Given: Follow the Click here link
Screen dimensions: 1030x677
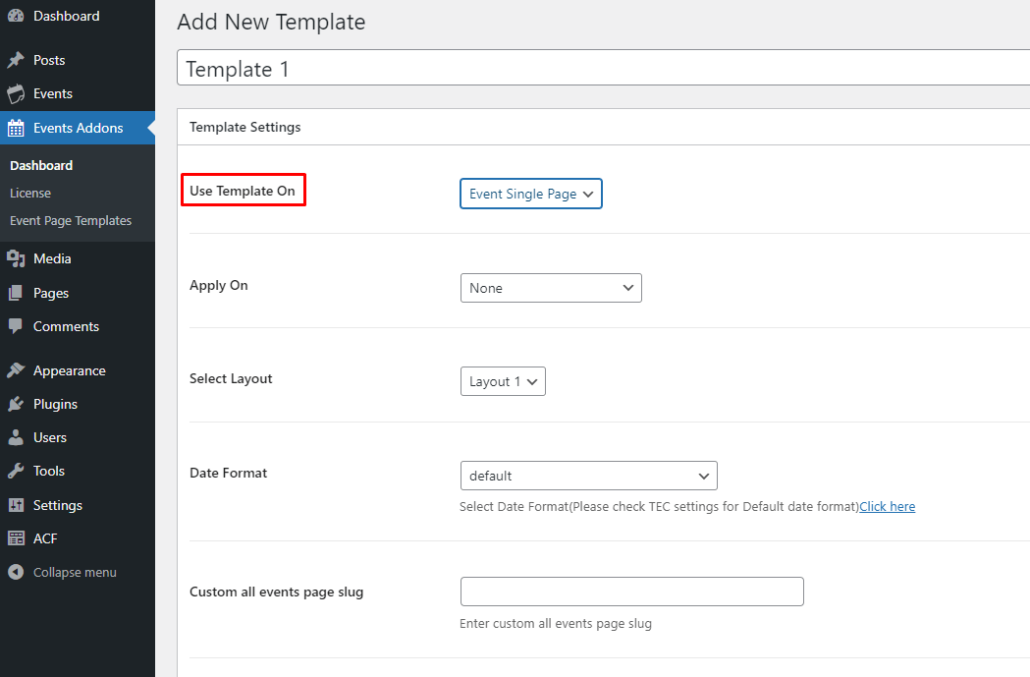Looking at the screenshot, I should [887, 507].
